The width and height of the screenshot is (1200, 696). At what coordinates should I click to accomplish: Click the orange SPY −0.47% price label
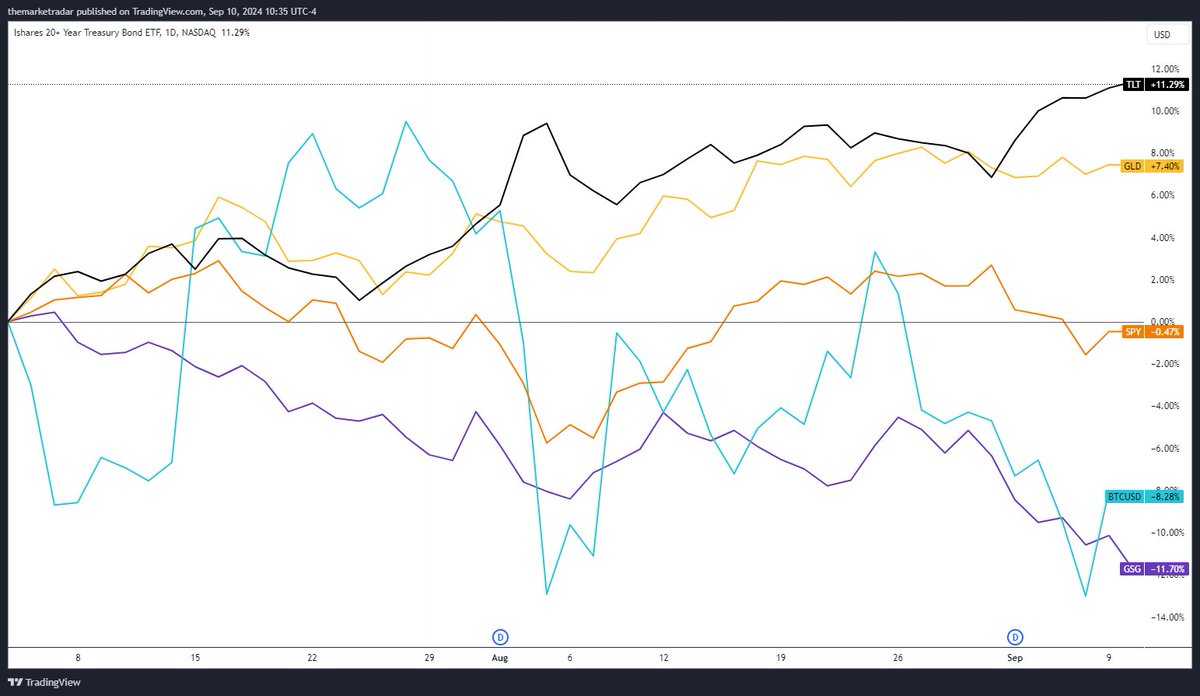coord(1150,330)
